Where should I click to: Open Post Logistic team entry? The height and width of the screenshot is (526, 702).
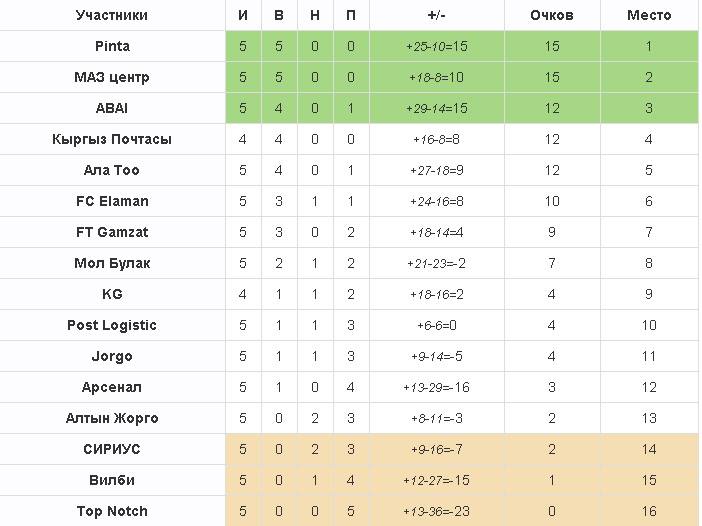pyautogui.click(x=112, y=325)
